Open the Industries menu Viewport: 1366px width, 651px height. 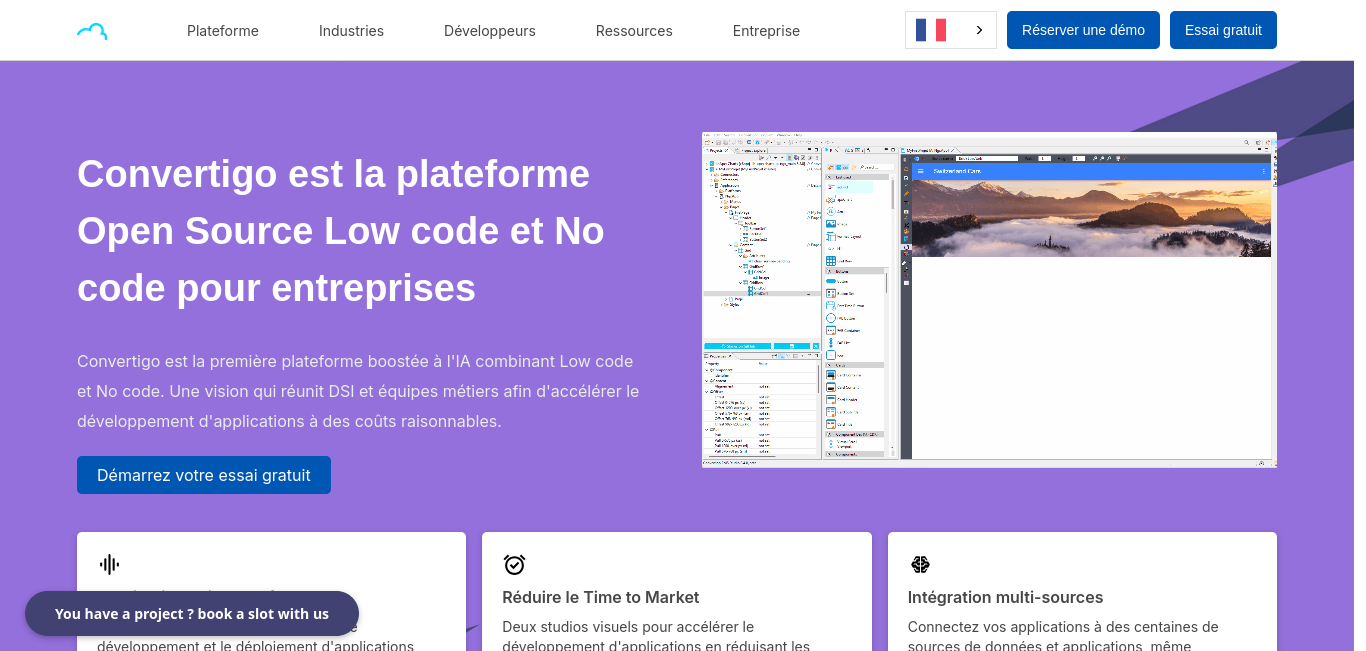351,31
